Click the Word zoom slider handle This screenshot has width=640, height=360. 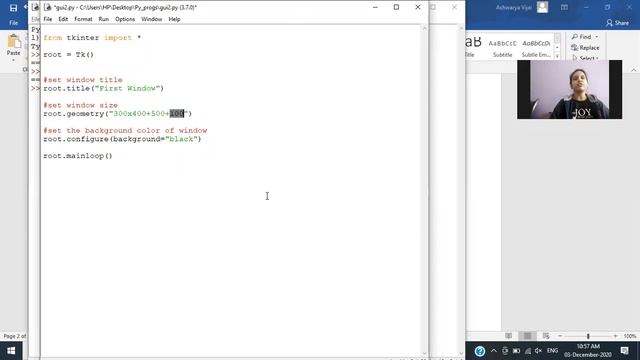(588, 336)
